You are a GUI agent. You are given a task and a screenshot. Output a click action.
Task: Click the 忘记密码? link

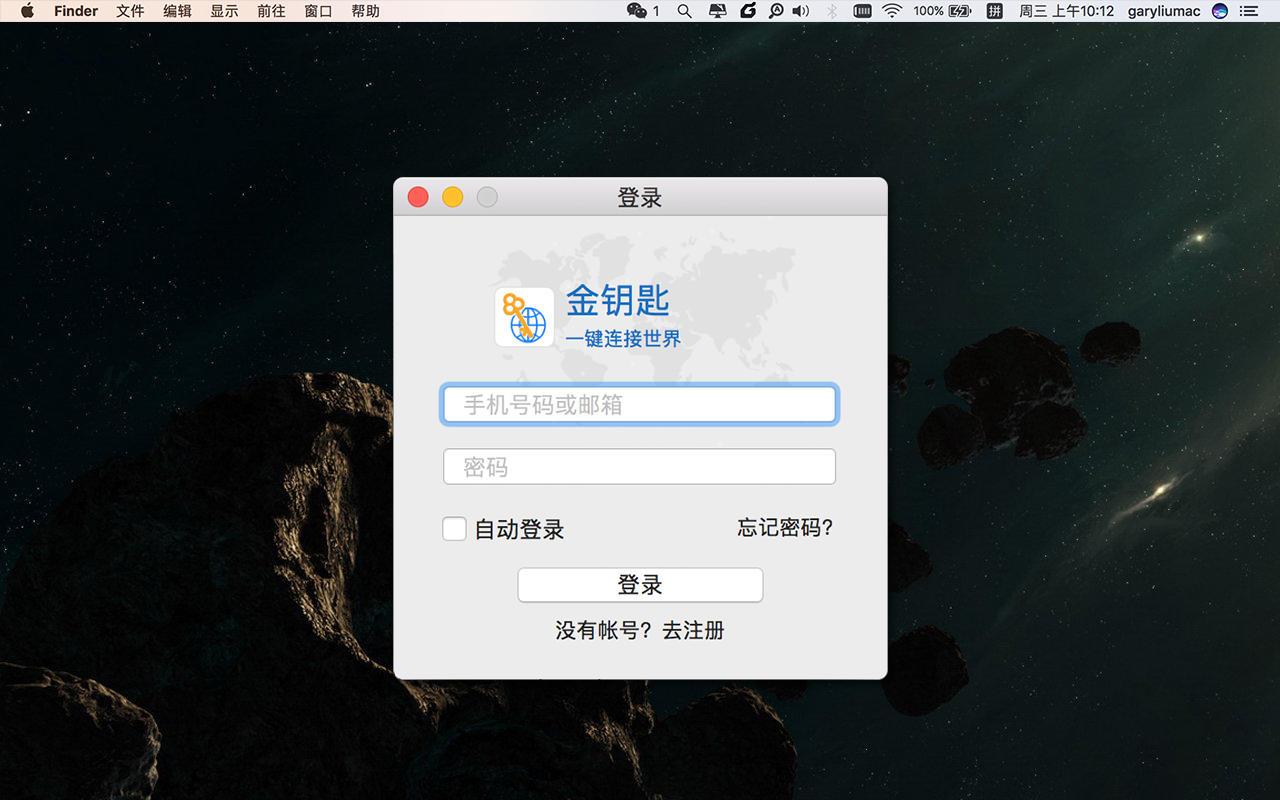pos(785,528)
